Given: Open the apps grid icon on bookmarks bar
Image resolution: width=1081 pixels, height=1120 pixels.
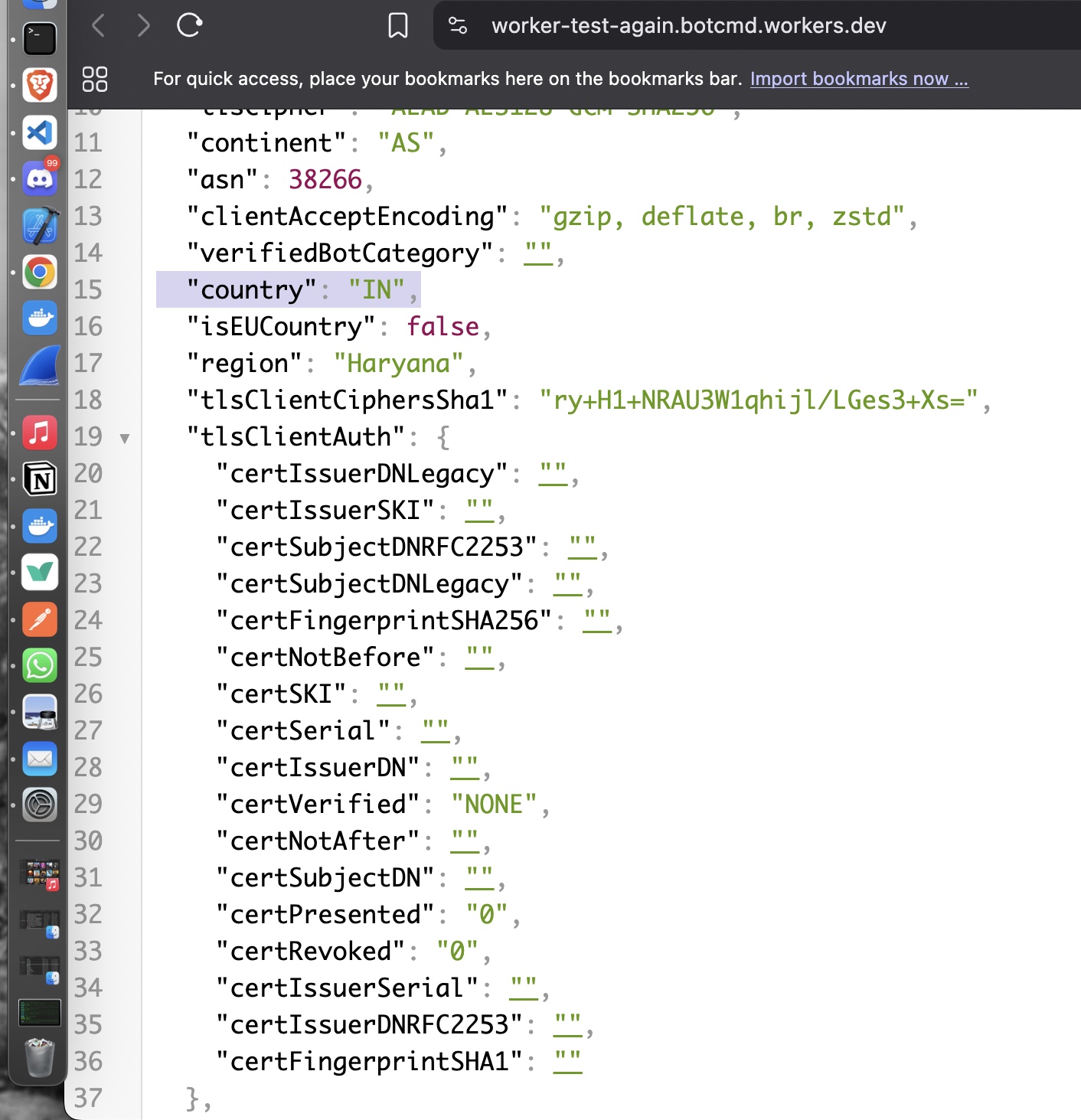Looking at the screenshot, I should (x=95, y=79).
